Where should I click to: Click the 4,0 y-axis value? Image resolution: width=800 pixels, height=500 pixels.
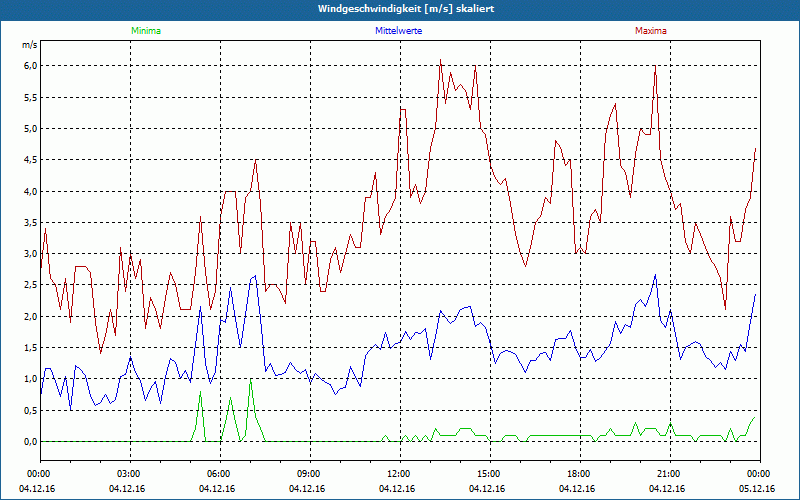tap(31, 191)
